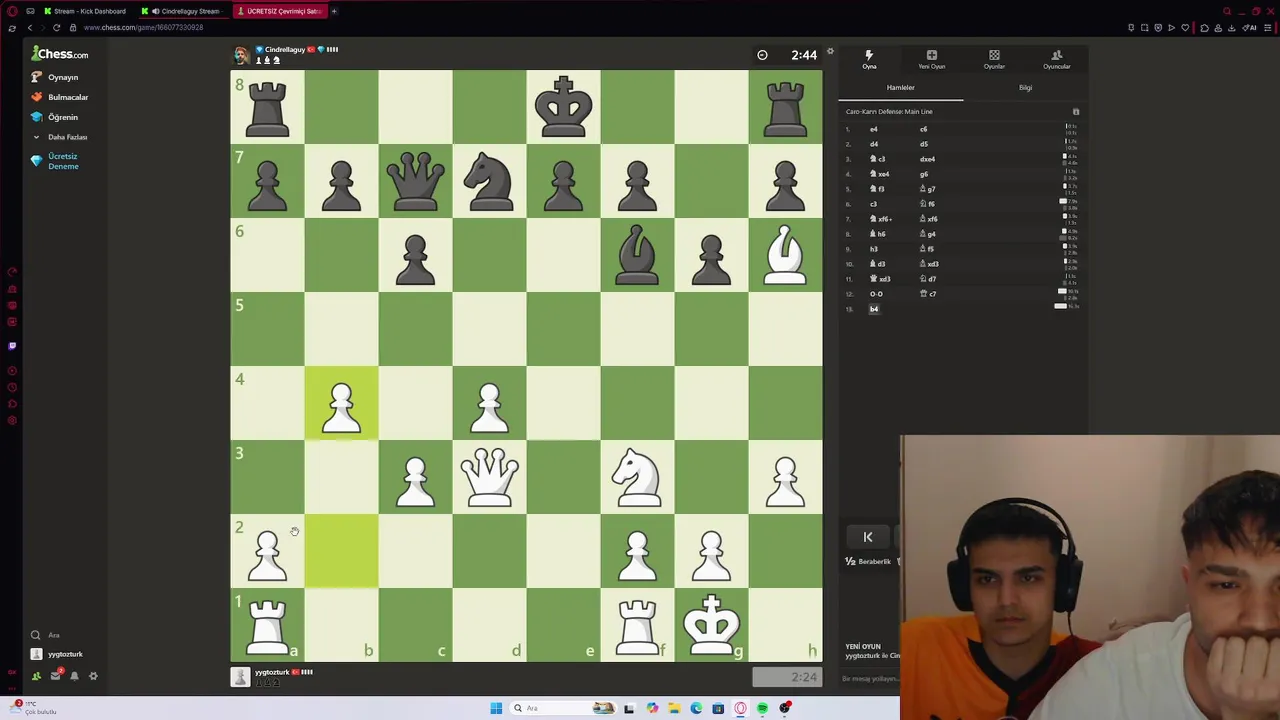The width and height of the screenshot is (1280, 720).
Task: Open the Oyna lightning icon tab
Action: 869,60
